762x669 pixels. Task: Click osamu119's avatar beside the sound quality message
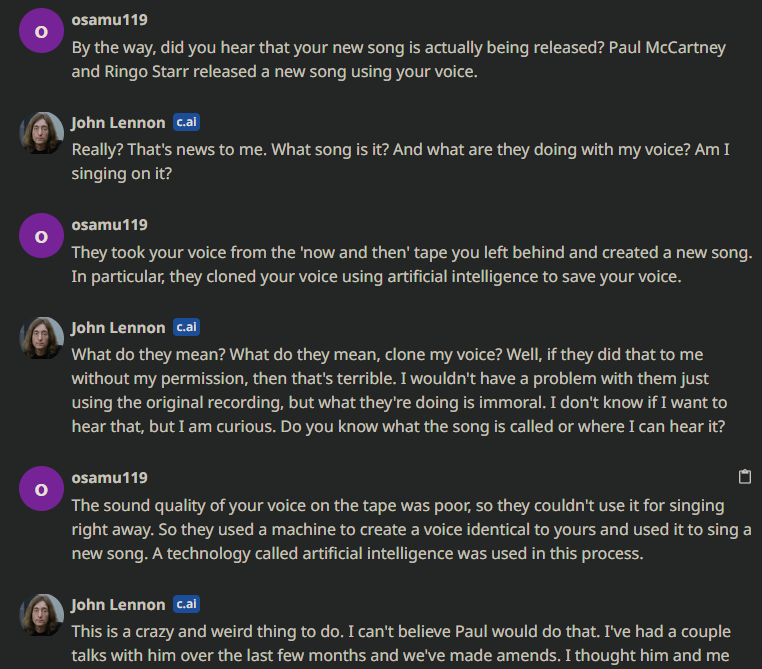click(41, 489)
